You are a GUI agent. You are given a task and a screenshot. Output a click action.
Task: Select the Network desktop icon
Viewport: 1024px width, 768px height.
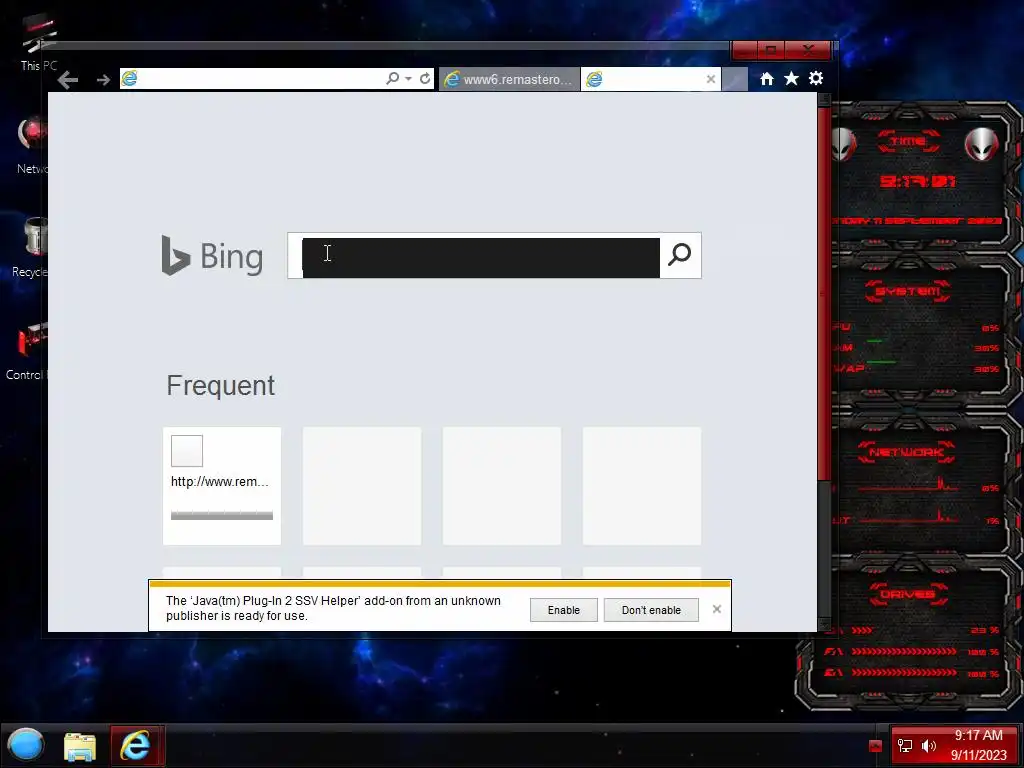(32, 145)
